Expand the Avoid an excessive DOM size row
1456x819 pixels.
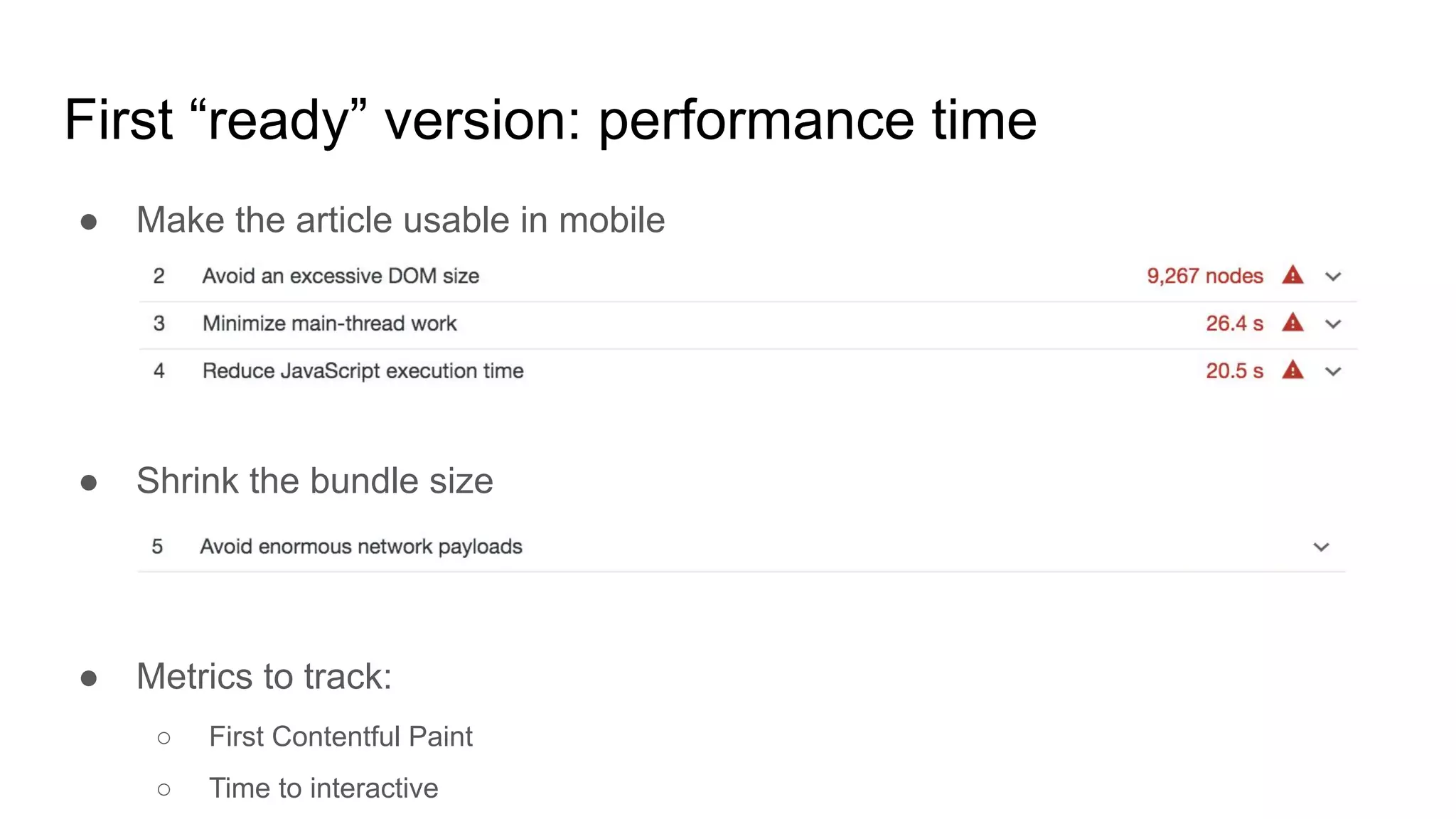1333,277
